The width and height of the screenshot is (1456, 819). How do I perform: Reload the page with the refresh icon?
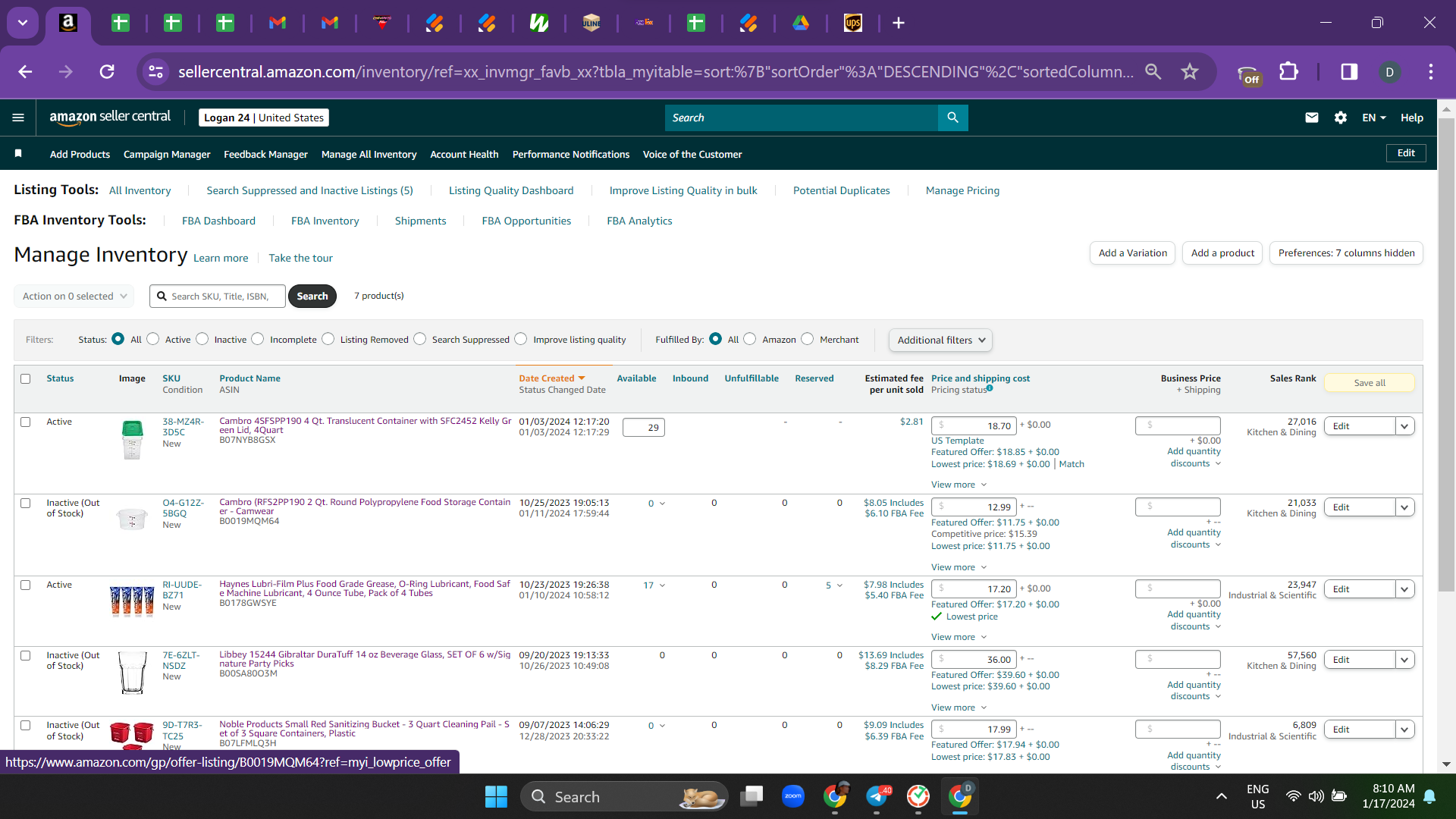pos(107,71)
